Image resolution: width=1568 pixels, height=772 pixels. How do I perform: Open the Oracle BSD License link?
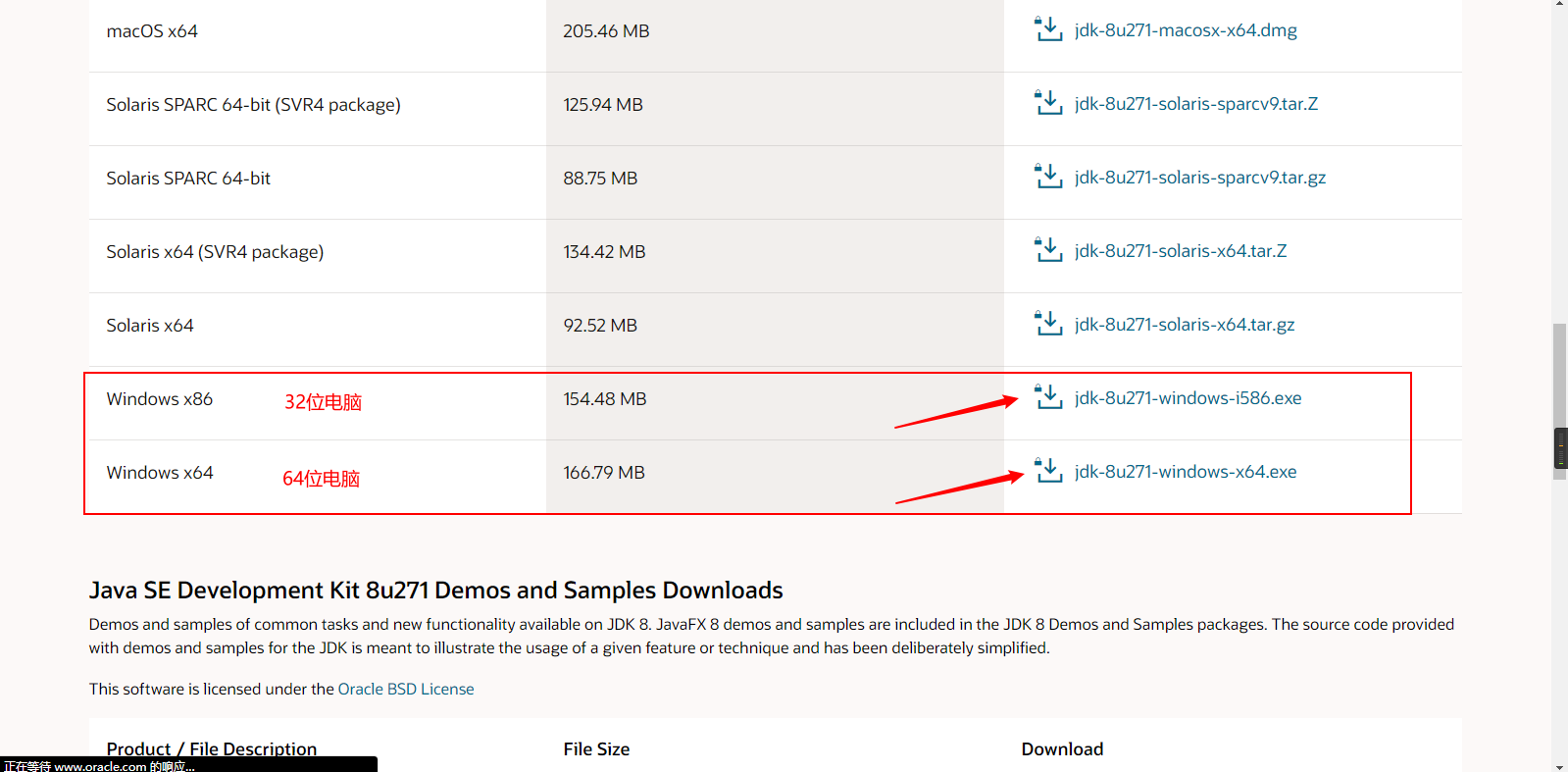point(405,689)
